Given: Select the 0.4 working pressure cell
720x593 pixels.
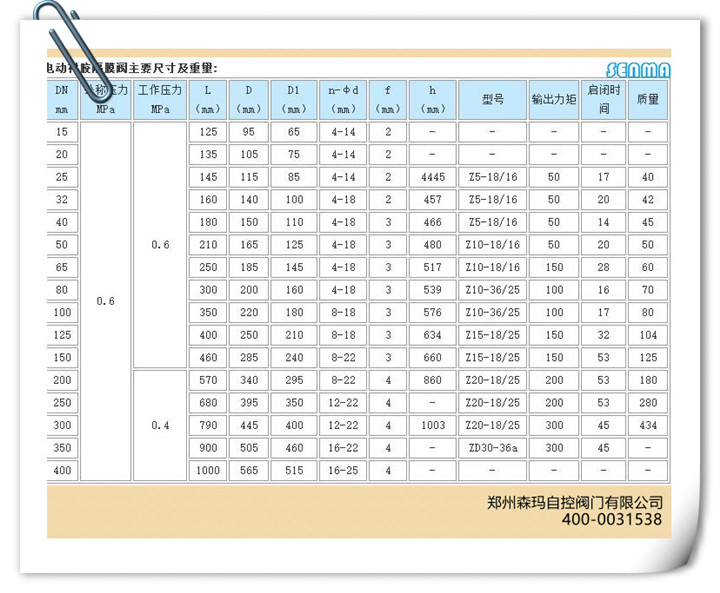Looking at the screenshot, I should click(x=160, y=425).
